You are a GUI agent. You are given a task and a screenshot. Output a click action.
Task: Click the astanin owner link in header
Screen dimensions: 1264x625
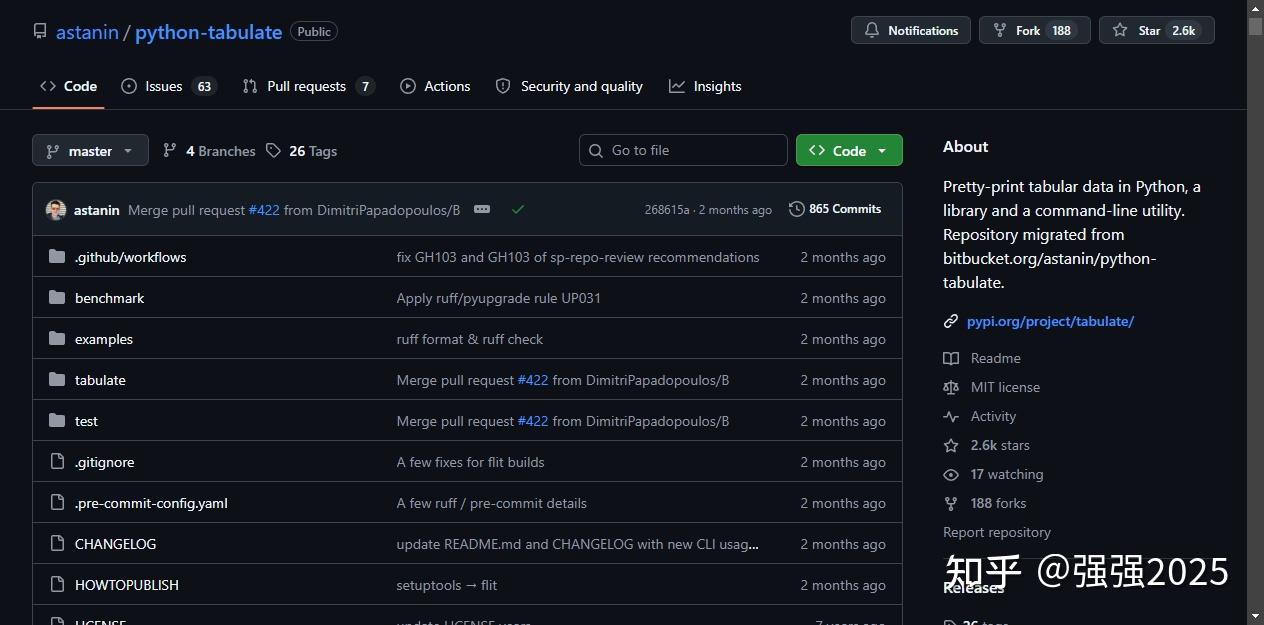pyautogui.click(x=87, y=32)
